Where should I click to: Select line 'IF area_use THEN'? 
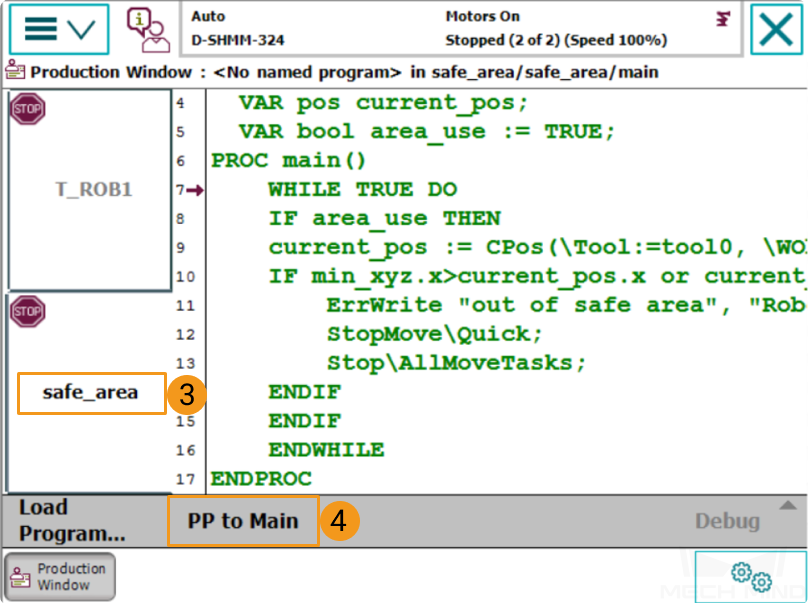tap(384, 219)
